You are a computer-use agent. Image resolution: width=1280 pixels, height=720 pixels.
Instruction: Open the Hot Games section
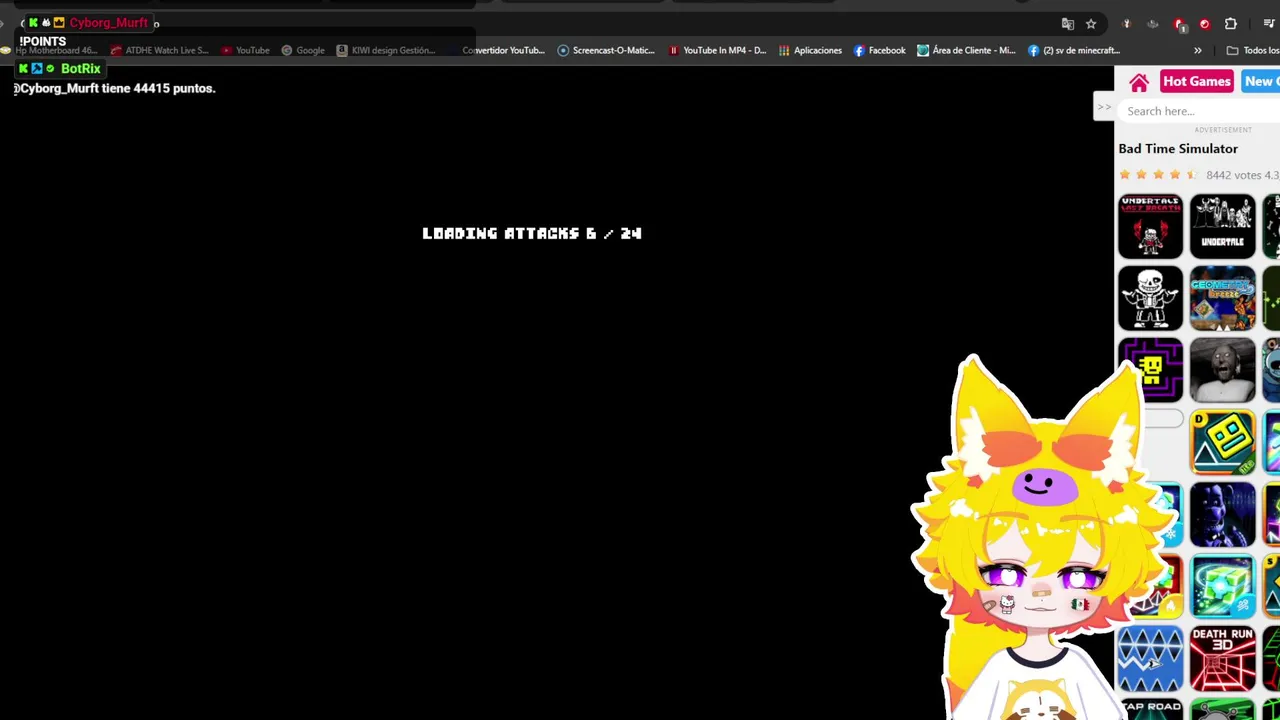[x=1196, y=82]
